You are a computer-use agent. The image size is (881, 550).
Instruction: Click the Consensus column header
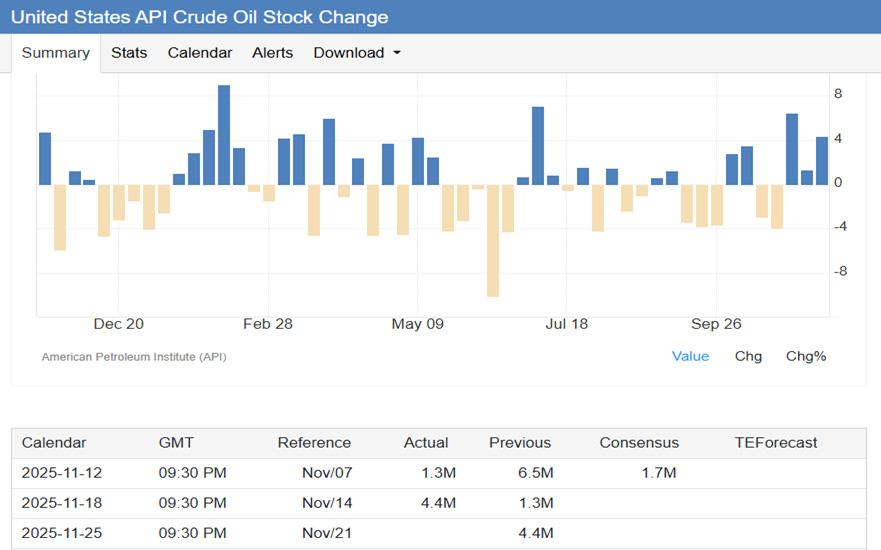639,442
